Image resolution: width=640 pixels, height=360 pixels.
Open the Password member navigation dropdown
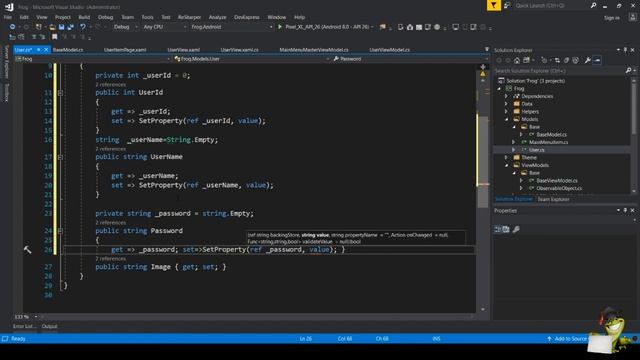click(410, 59)
